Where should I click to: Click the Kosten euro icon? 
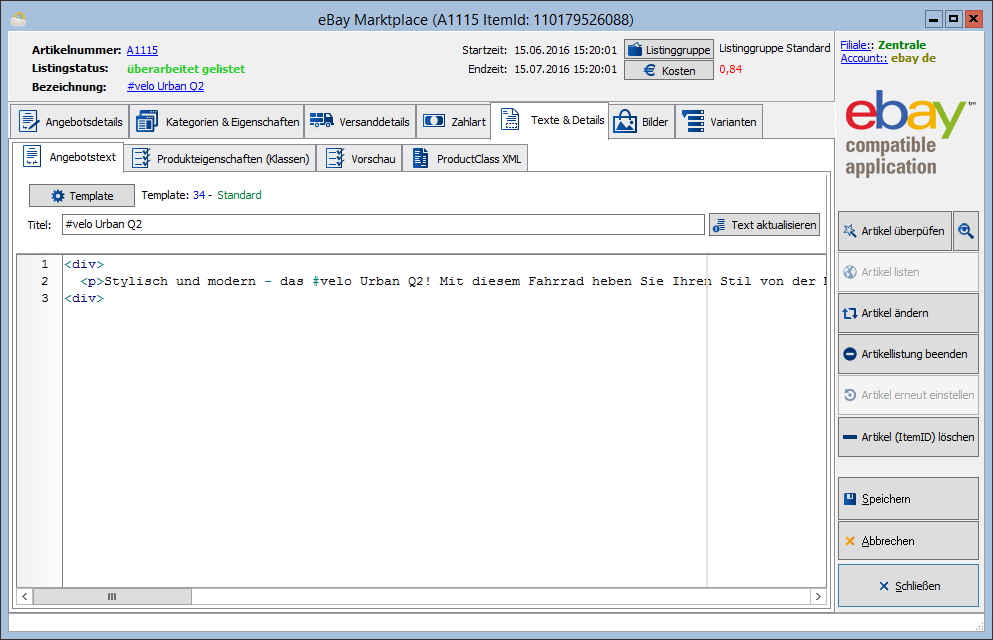[x=649, y=70]
